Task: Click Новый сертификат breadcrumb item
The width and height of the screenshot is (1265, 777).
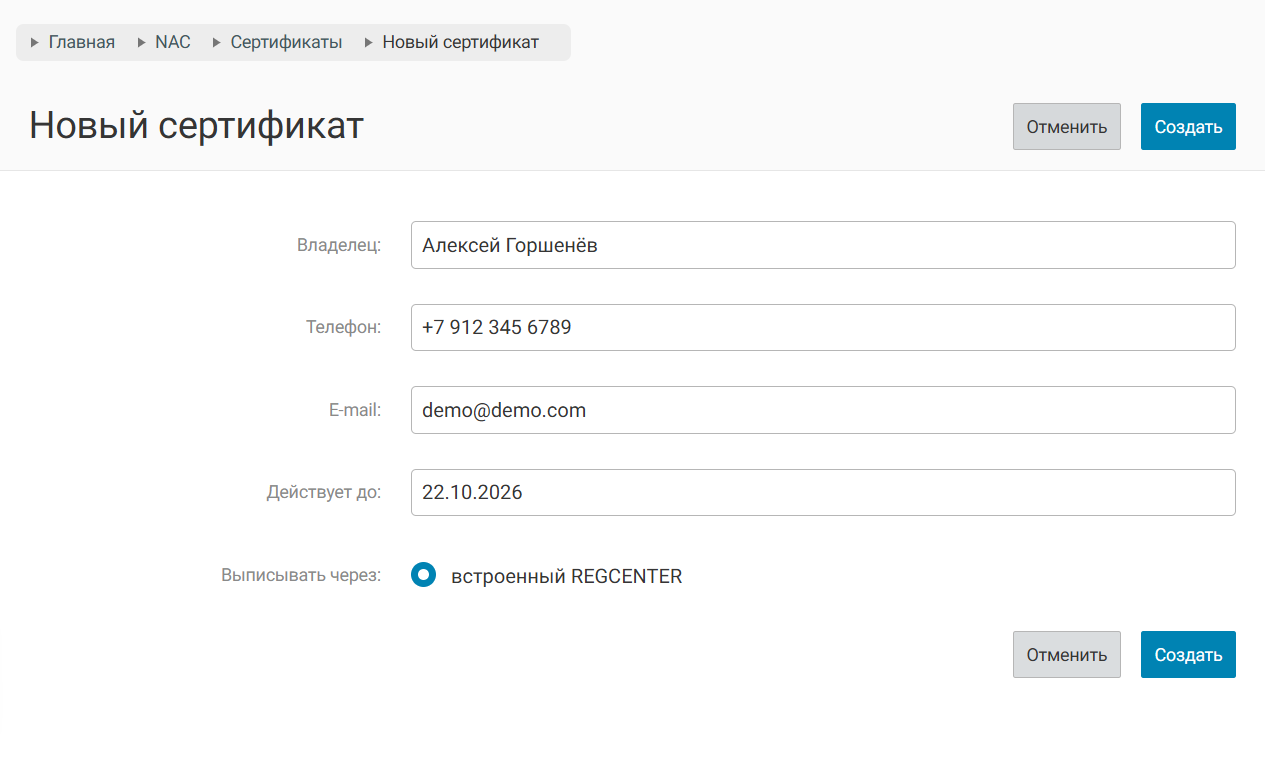Action: coord(460,43)
